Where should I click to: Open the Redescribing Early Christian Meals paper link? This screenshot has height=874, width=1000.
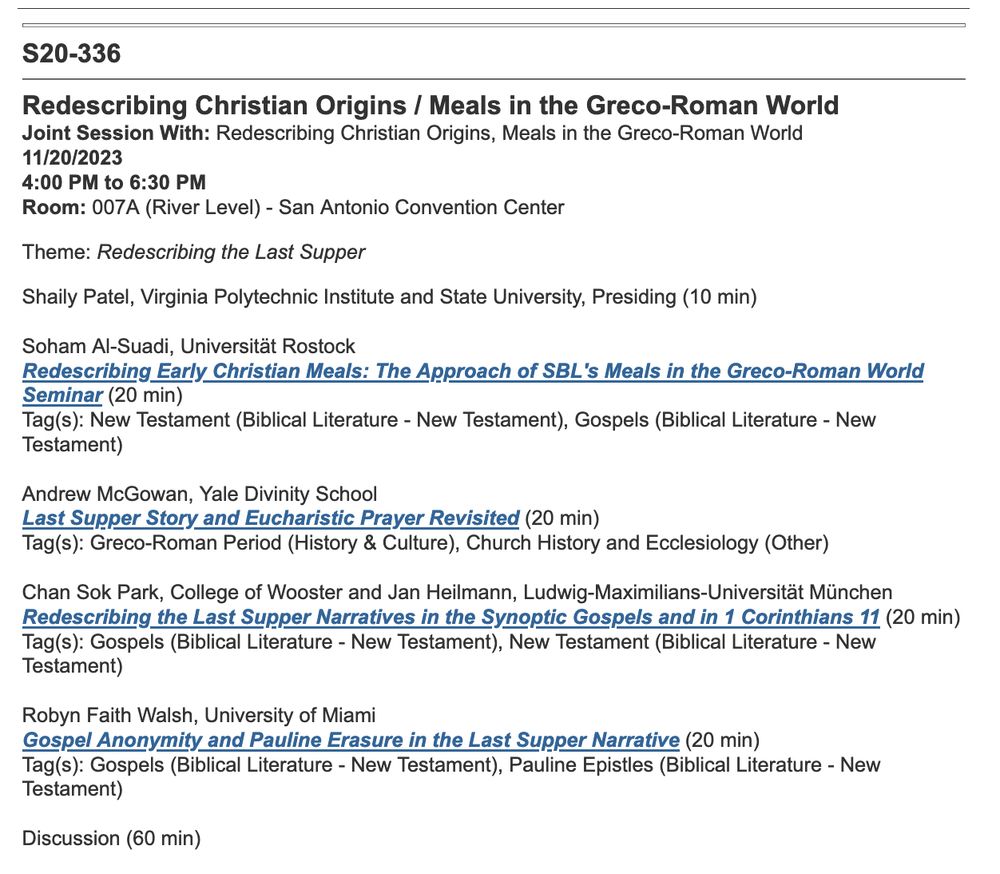472,372
